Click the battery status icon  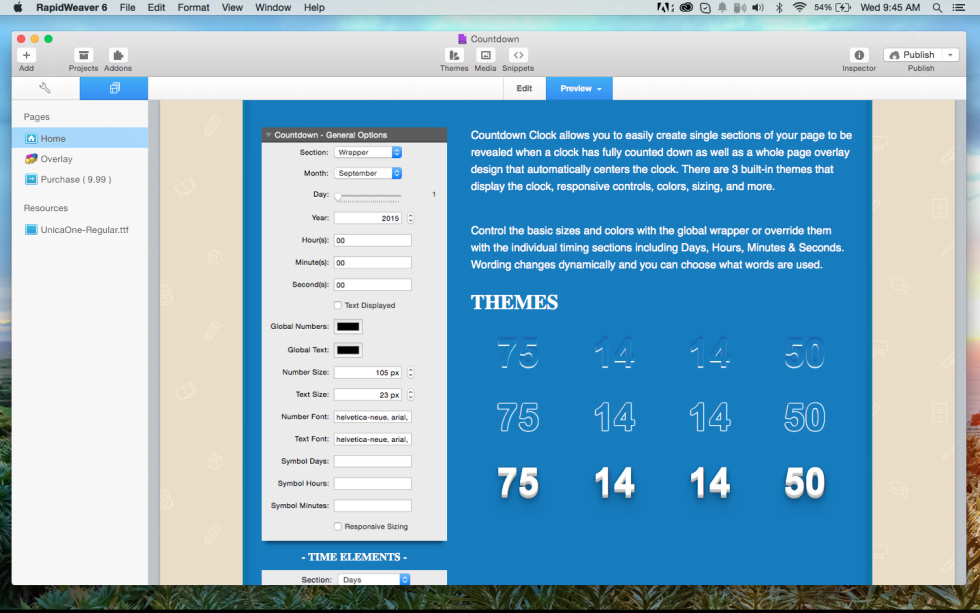843,7
